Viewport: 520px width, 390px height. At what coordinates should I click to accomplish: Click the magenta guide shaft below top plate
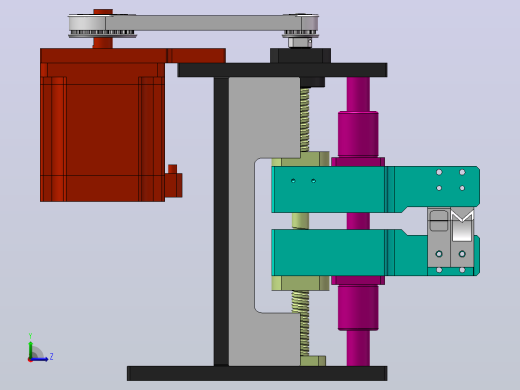(358, 94)
